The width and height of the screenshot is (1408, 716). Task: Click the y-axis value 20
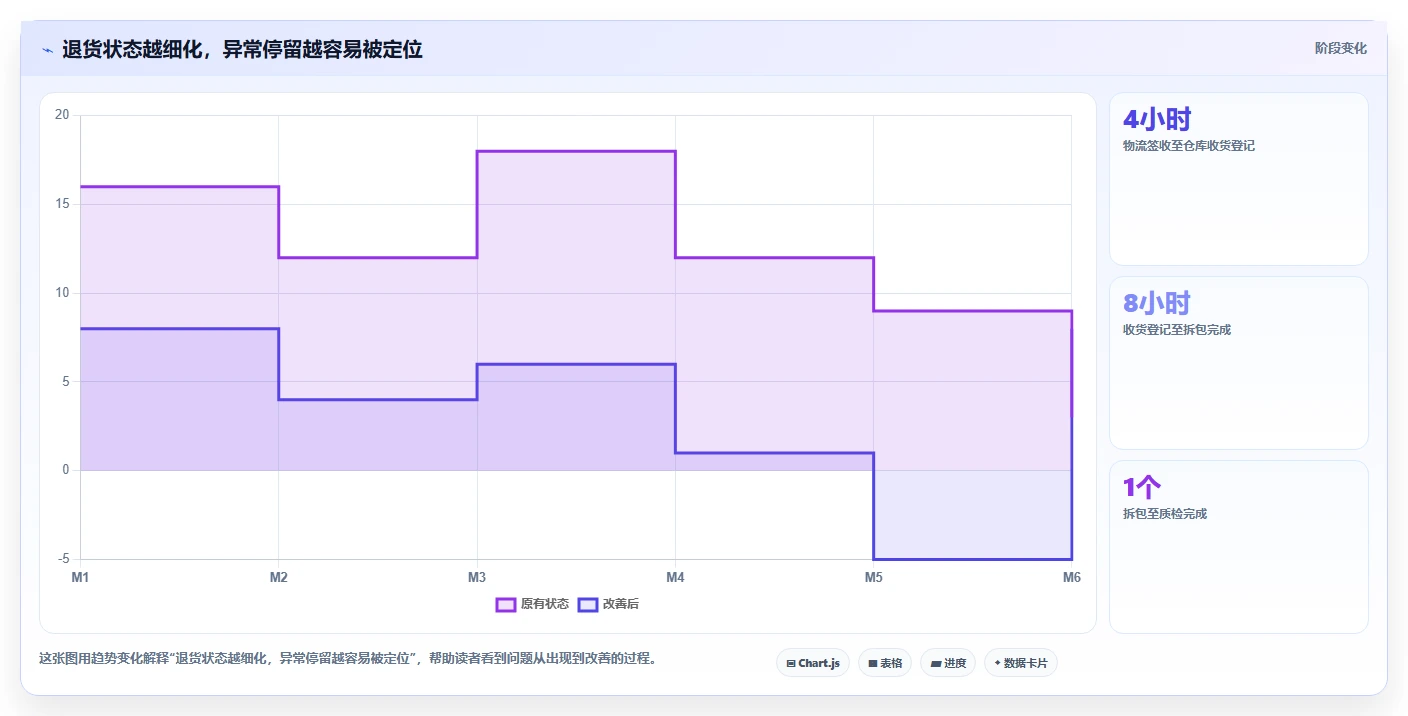(x=62, y=115)
